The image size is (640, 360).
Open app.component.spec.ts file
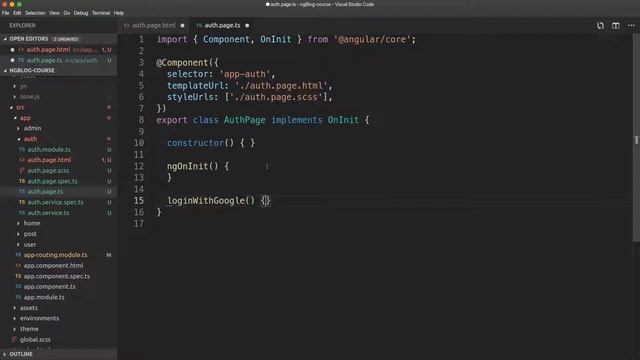click(58, 276)
